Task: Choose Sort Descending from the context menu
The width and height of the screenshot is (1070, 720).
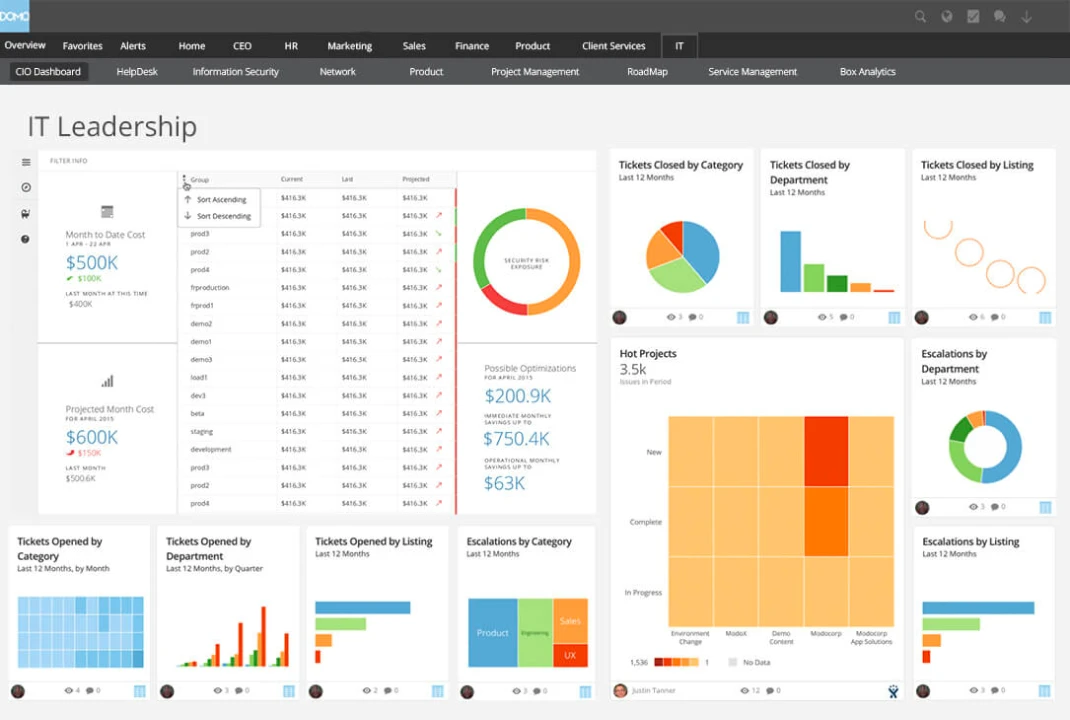Action: tap(218, 216)
